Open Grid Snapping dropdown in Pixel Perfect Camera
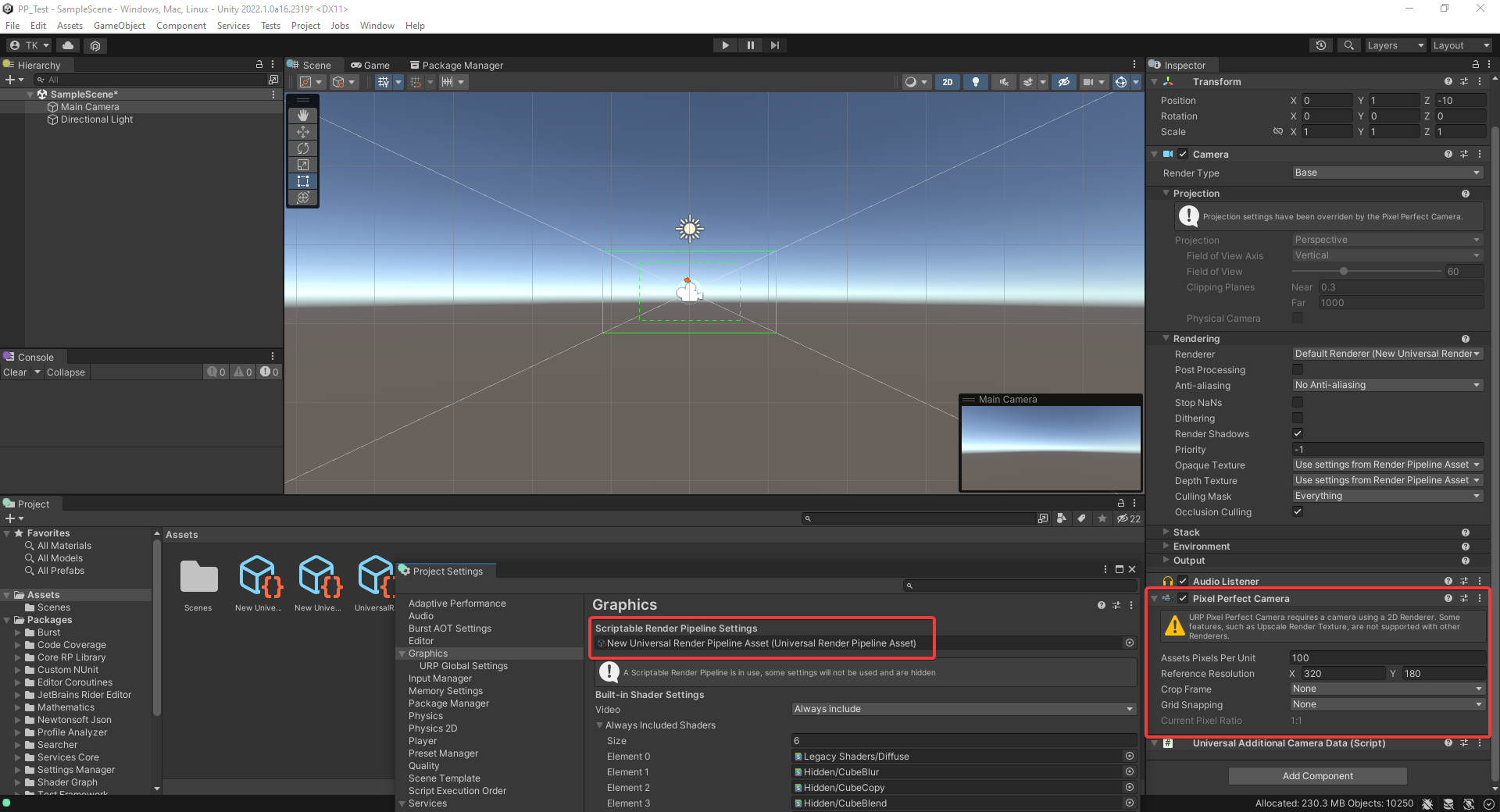This screenshot has width=1500, height=812. pyautogui.click(x=1387, y=704)
